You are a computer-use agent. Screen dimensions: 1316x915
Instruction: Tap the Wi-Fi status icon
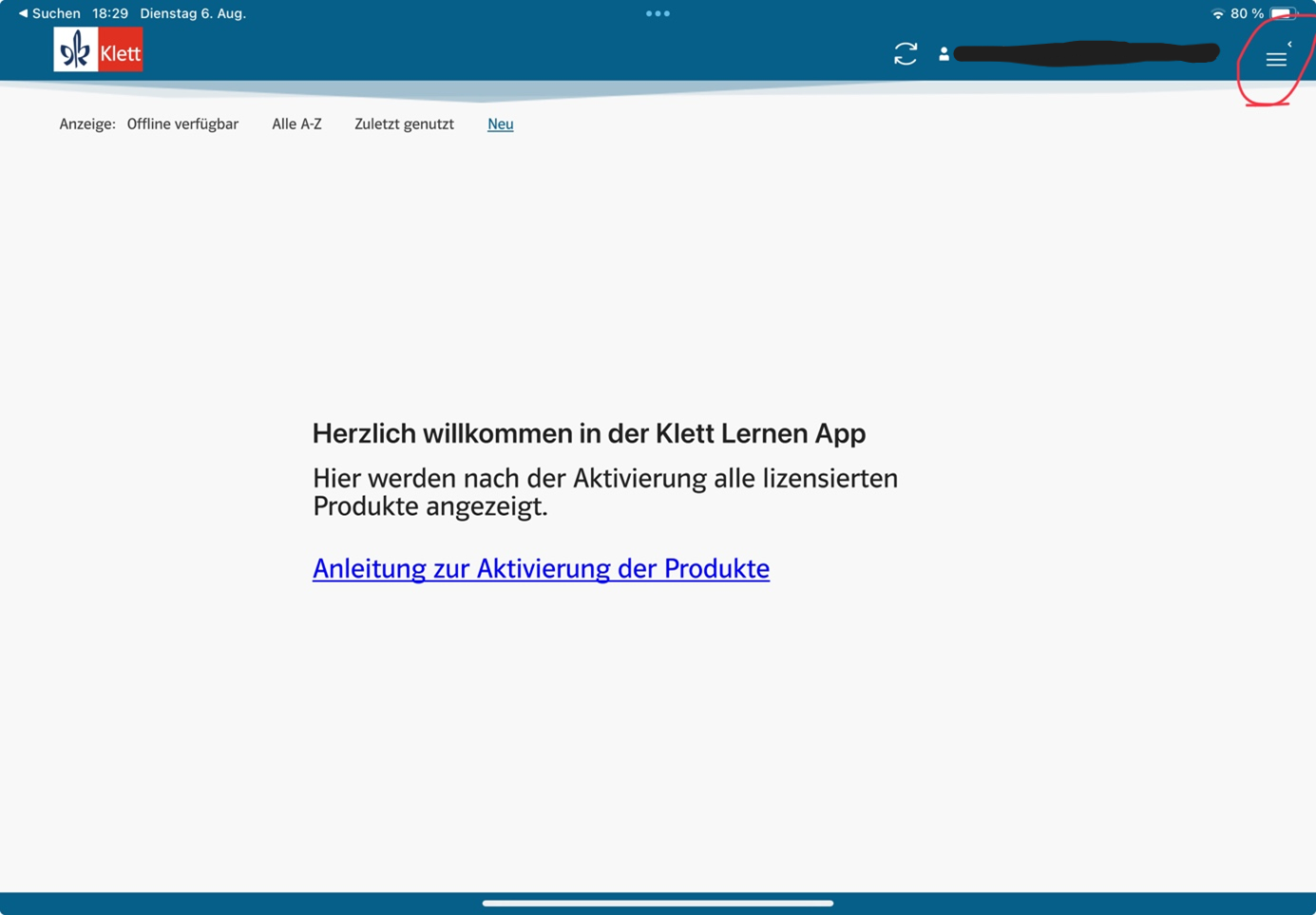(1217, 13)
